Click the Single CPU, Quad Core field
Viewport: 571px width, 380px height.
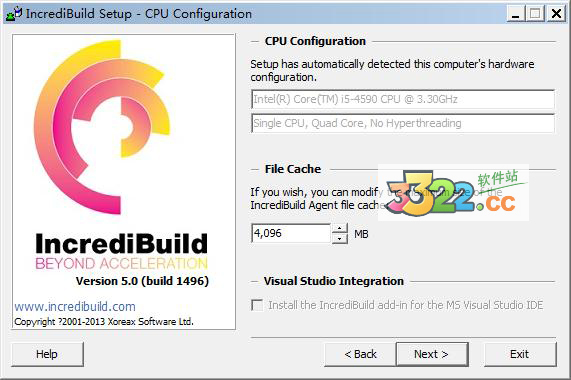403,123
